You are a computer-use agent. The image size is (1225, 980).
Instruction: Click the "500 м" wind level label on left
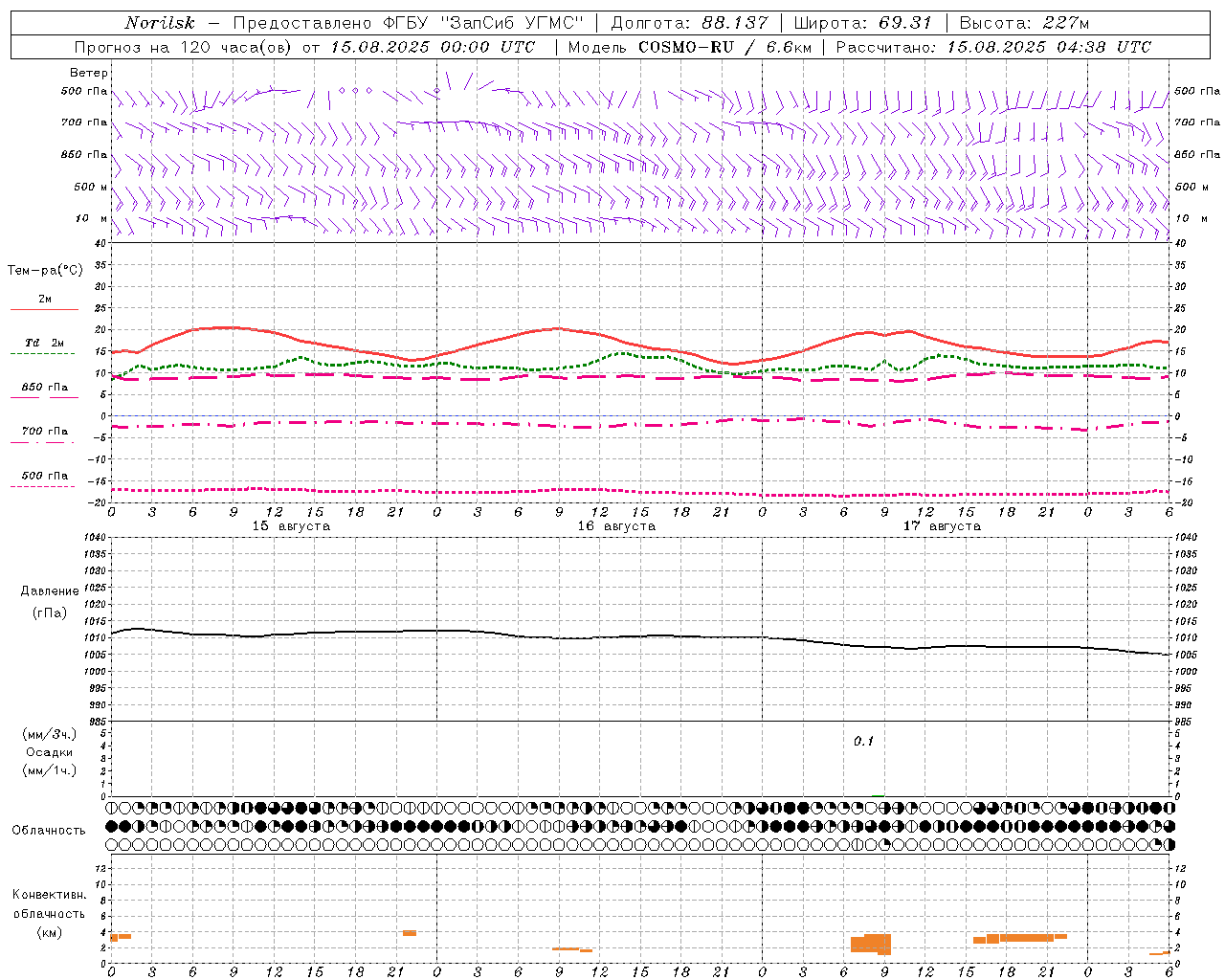(x=91, y=187)
